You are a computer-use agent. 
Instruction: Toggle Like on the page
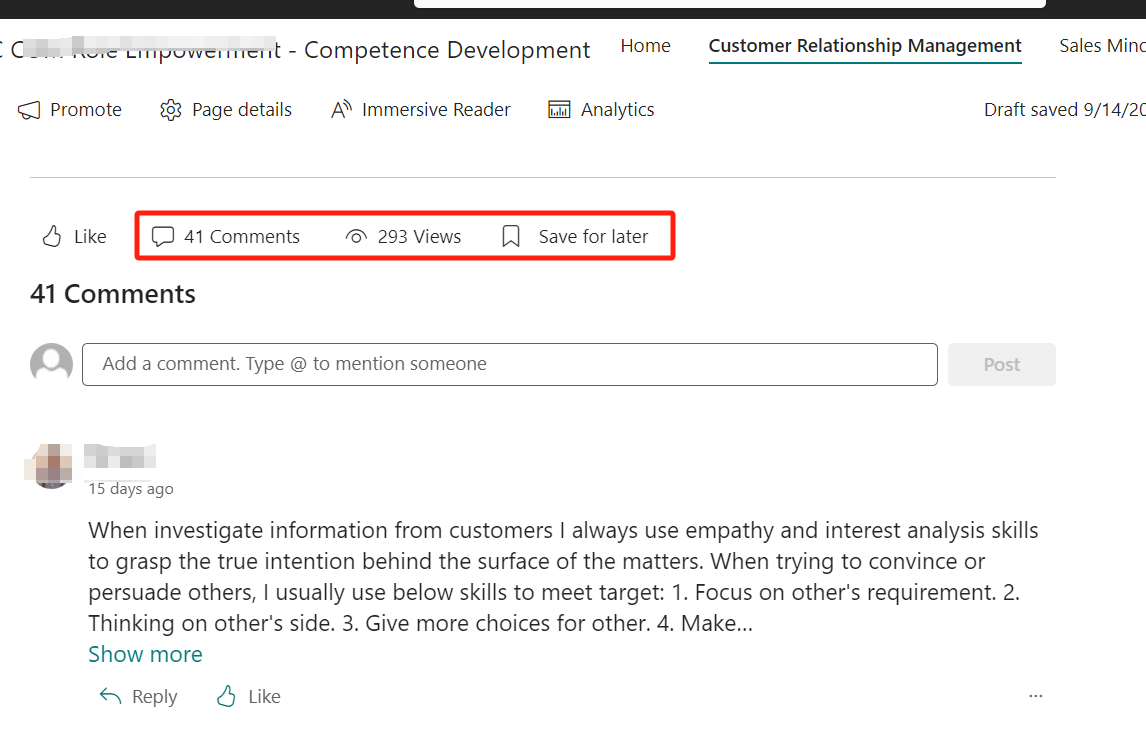(72, 236)
